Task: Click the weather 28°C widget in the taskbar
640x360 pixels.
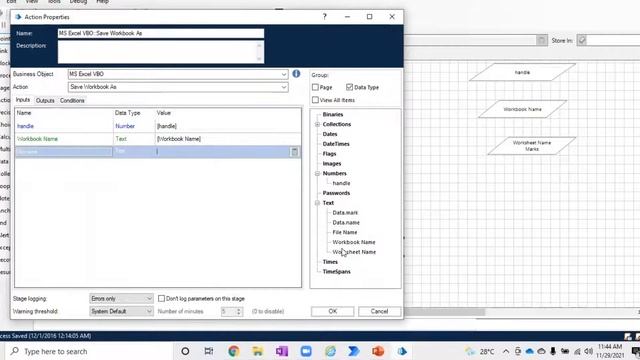Action: (480, 351)
